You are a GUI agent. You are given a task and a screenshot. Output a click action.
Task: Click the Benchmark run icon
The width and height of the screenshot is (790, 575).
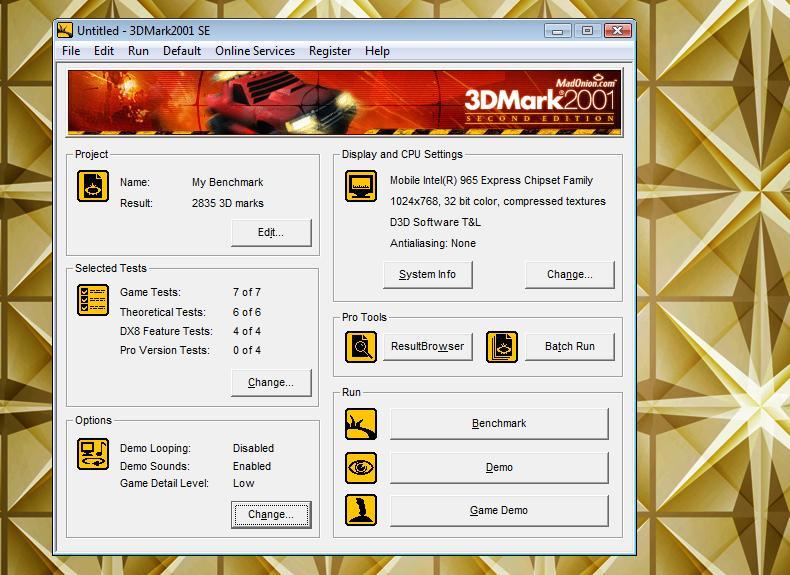[361, 424]
